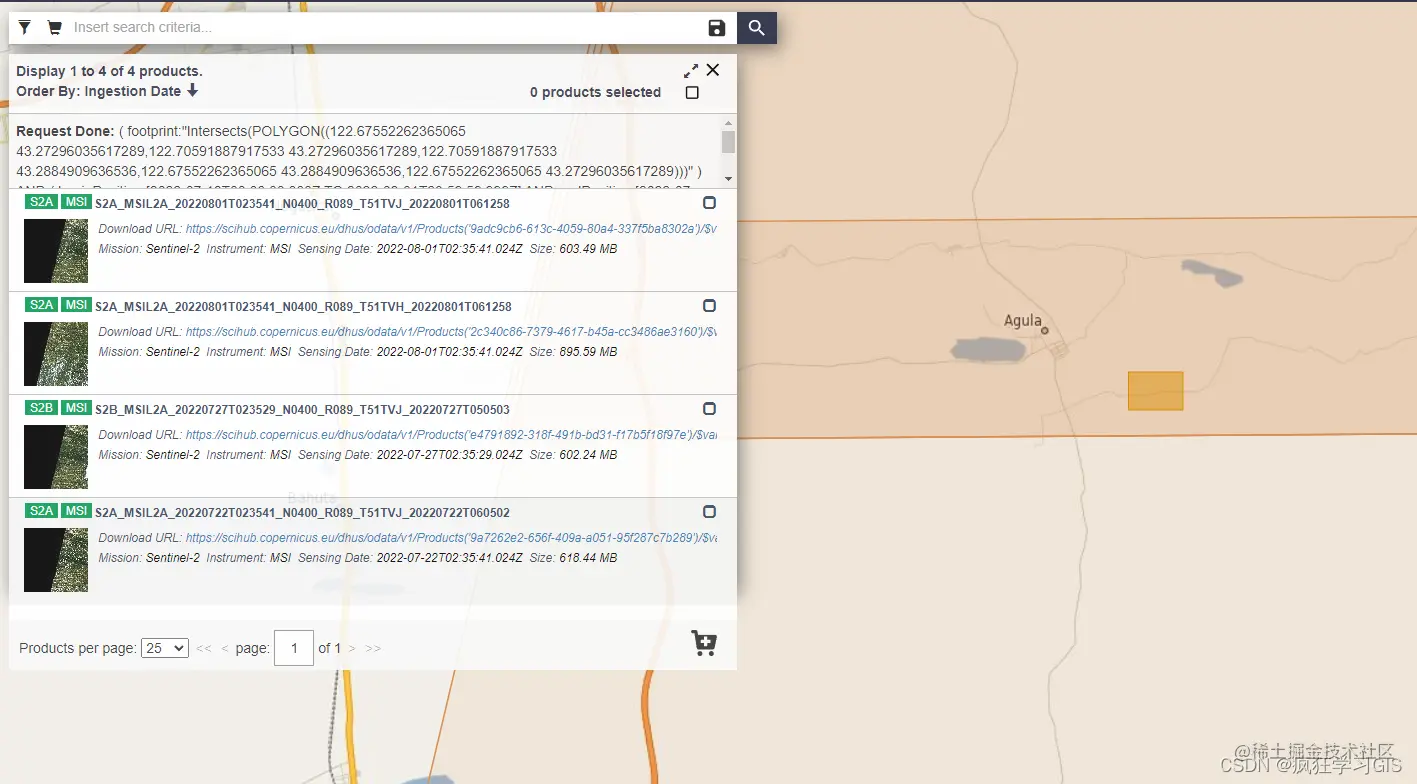
Task: Open download URL of S2A 20220722 product
Action: pos(451,538)
